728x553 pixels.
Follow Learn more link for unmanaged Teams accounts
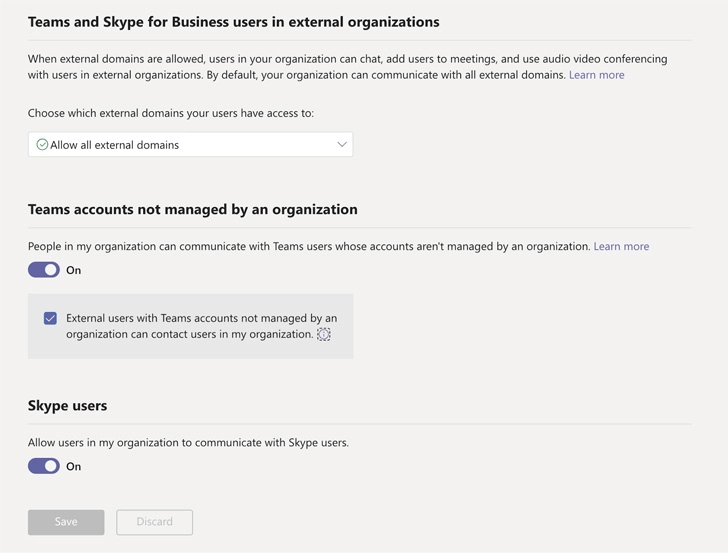(x=621, y=246)
